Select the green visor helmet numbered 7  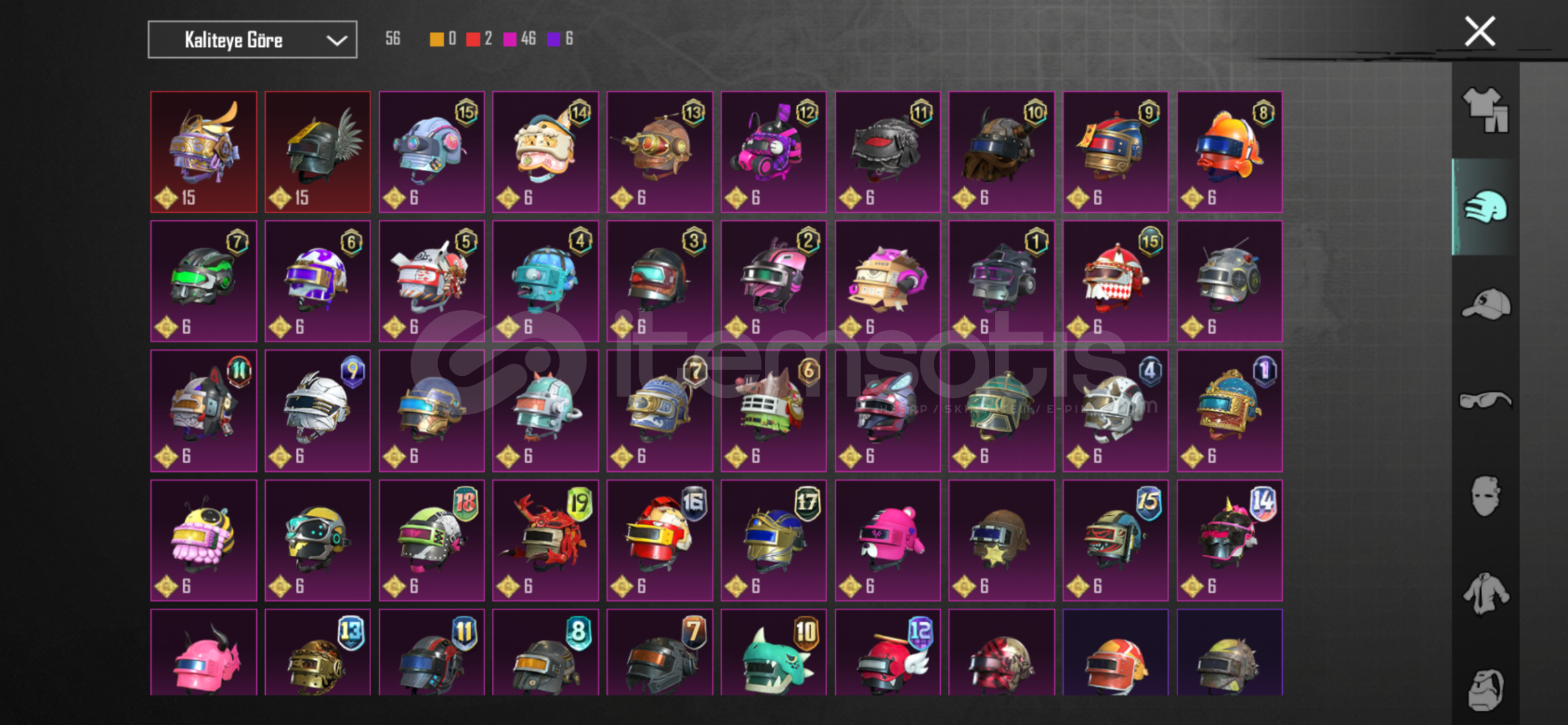[x=204, y=281]
